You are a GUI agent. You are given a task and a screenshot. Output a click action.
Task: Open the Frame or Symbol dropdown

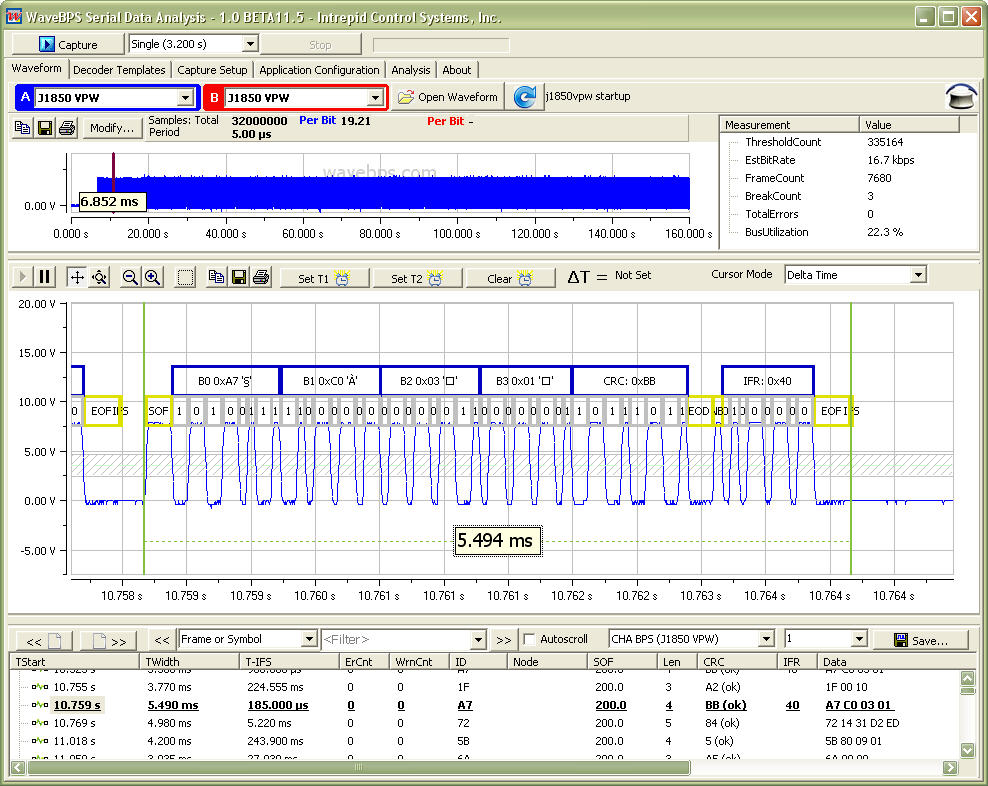tap(309, 639)
